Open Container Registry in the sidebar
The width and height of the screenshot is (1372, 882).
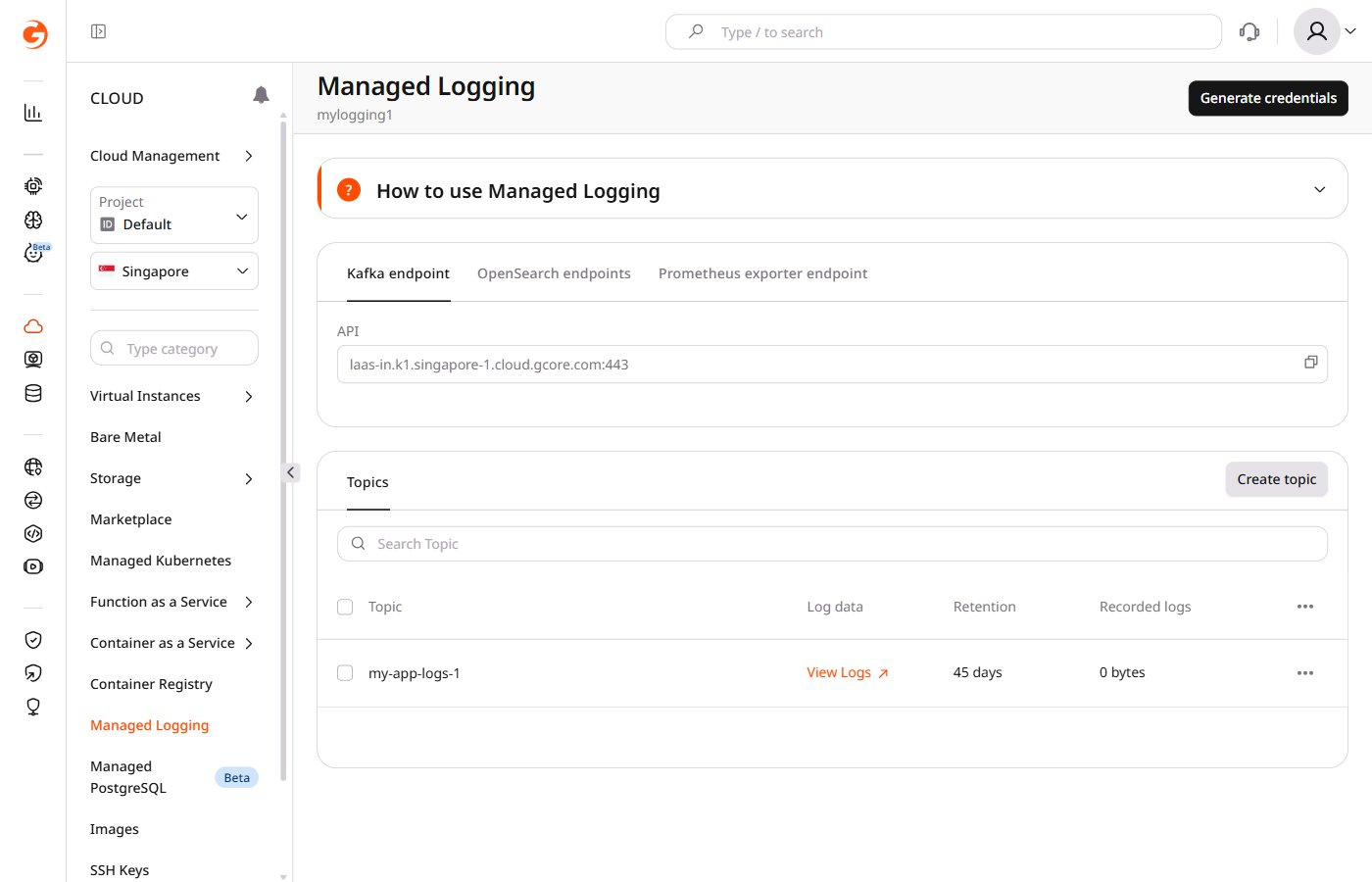click(151, 684)
